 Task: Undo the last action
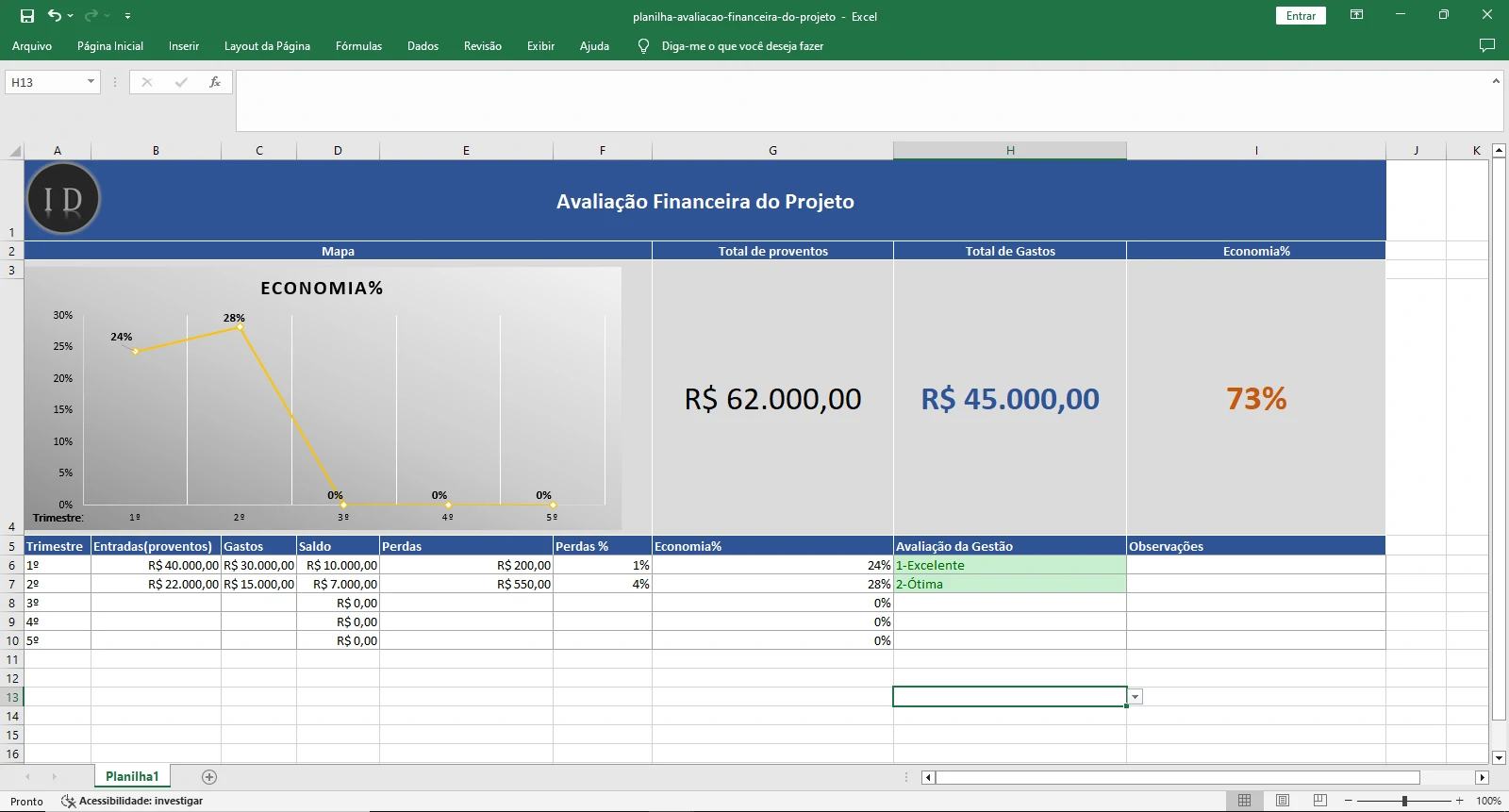point(55,15)
